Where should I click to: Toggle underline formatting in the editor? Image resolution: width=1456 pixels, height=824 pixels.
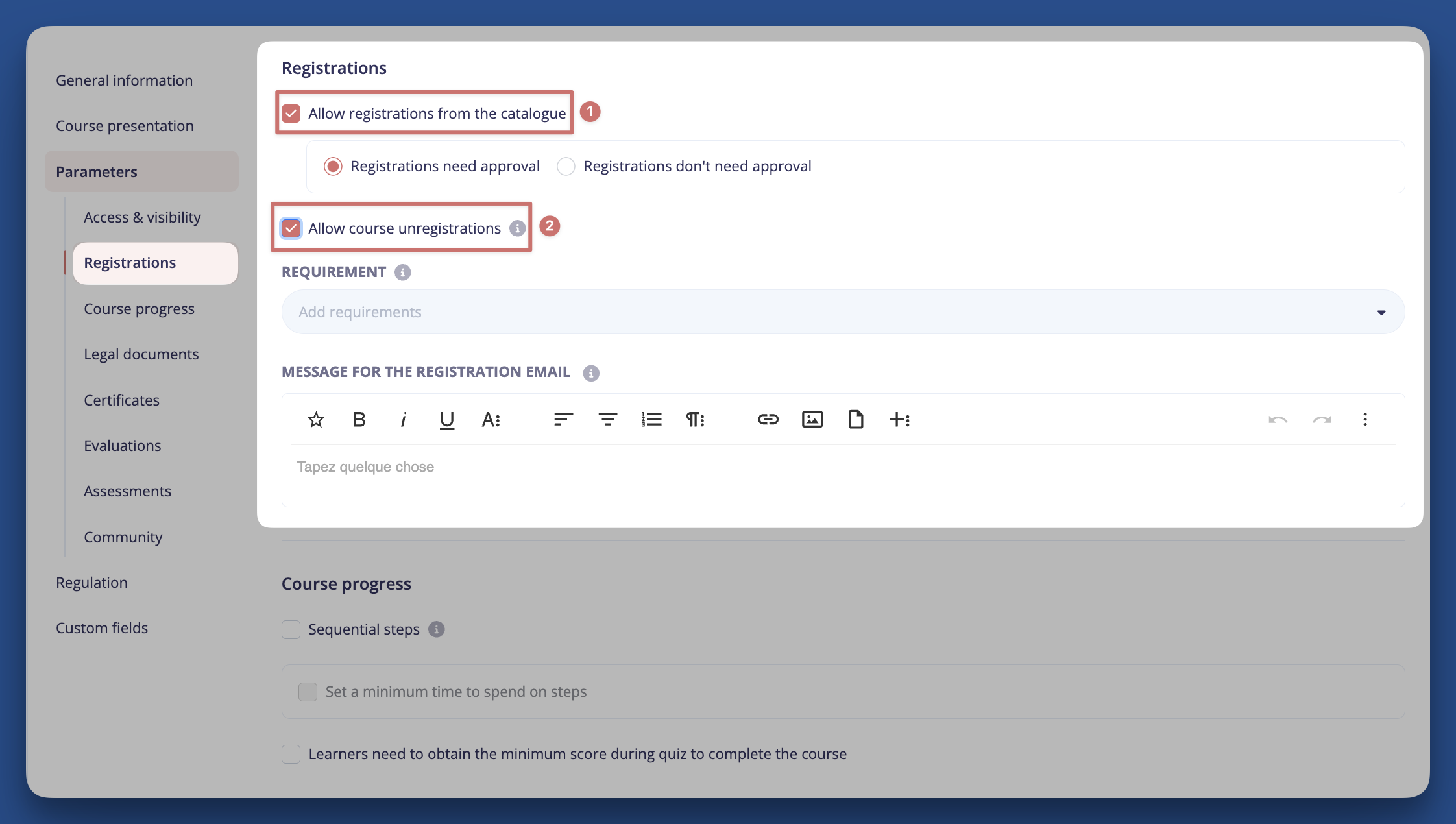coord(447,420)
